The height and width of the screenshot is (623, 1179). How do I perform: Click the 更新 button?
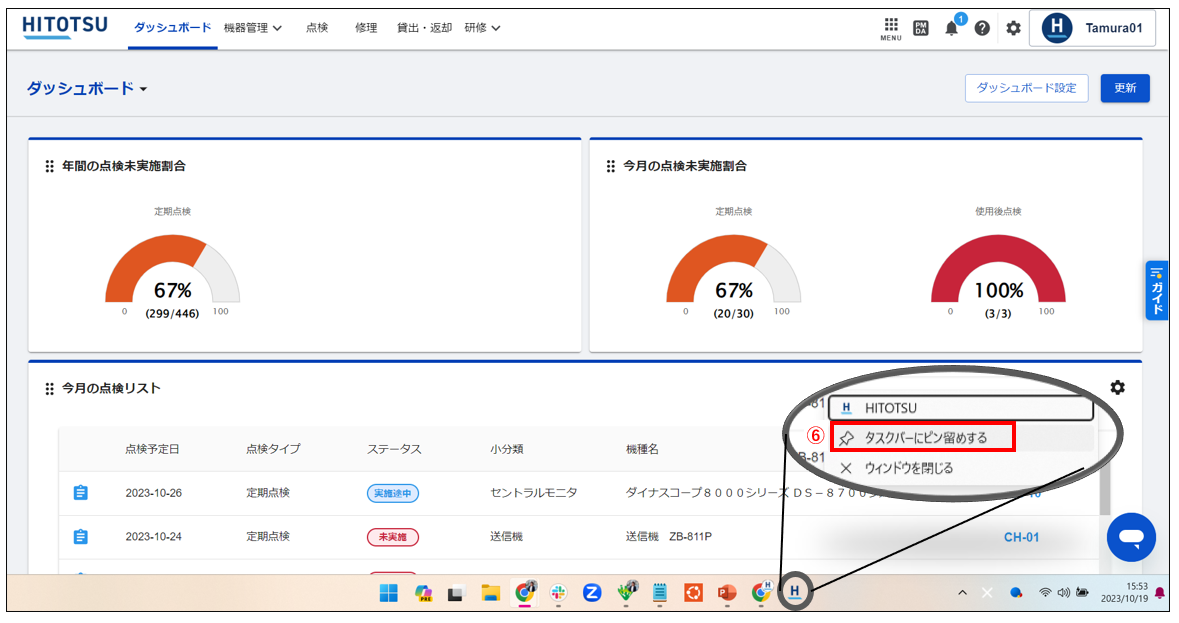click(x=1125, y=88)
